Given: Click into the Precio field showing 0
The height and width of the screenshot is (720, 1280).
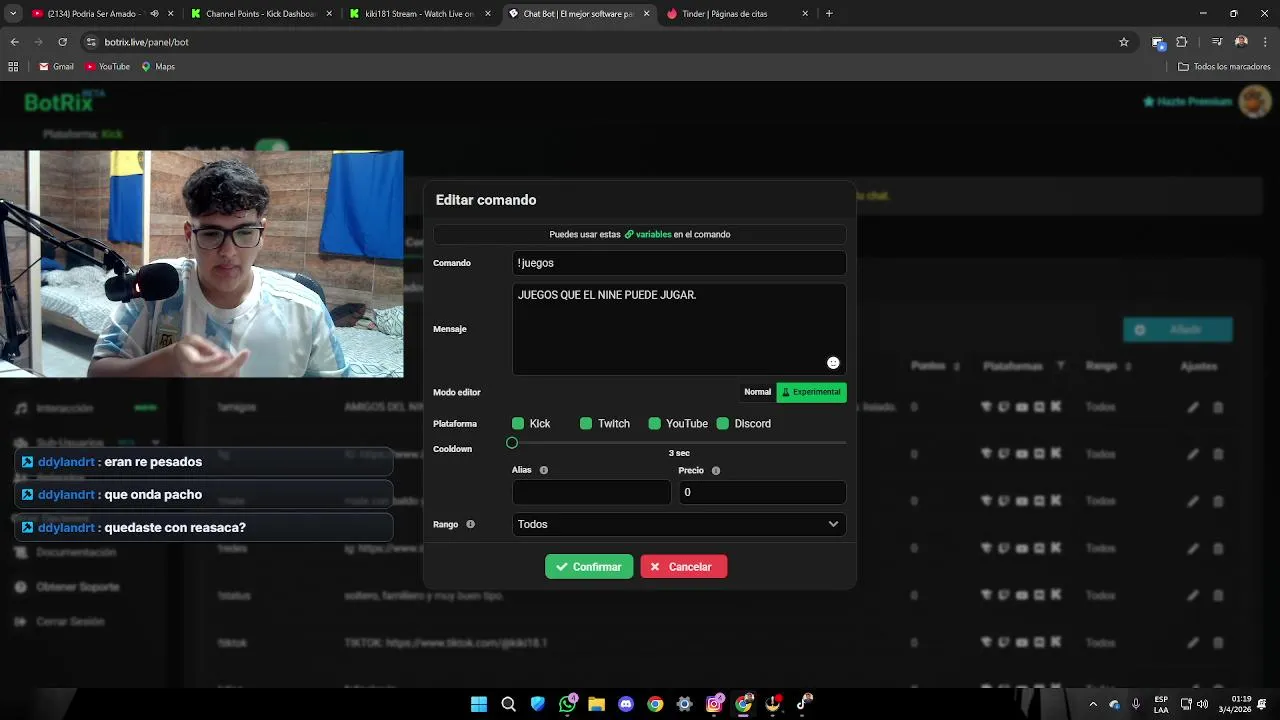Looking at the screenshot, I should [x=762, y=492].
